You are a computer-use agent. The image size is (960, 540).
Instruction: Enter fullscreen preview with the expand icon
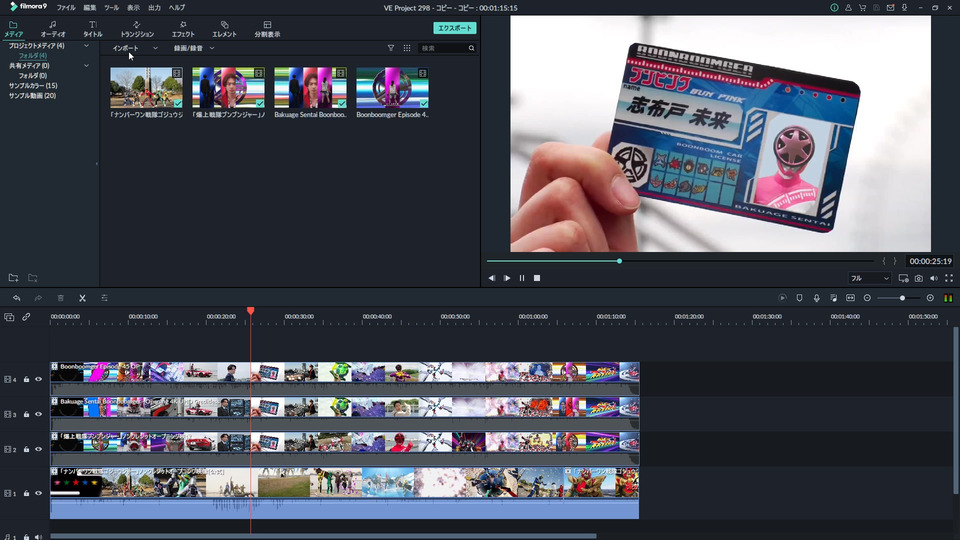(949, 279)
